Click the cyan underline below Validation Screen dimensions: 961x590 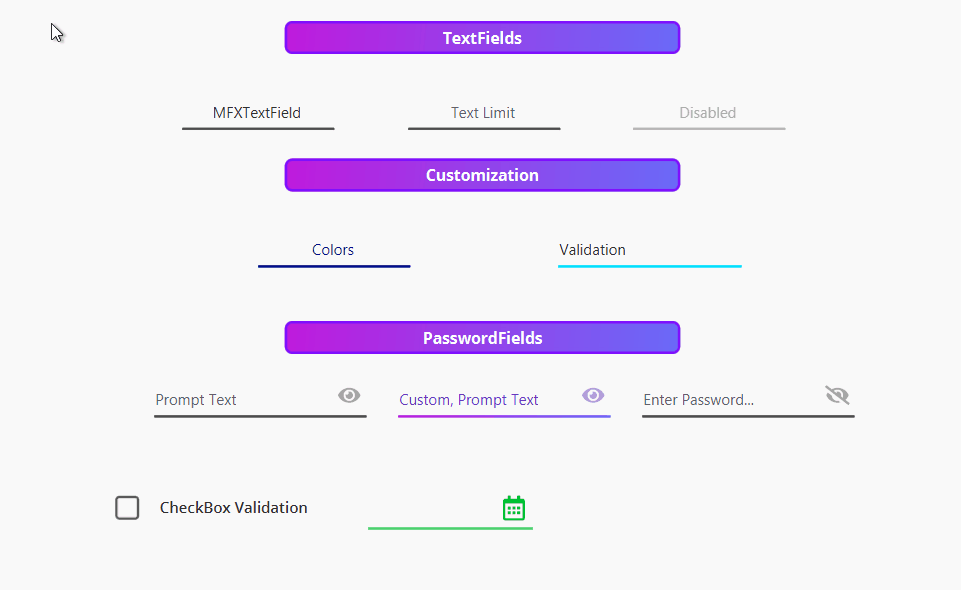click(649, 266)
